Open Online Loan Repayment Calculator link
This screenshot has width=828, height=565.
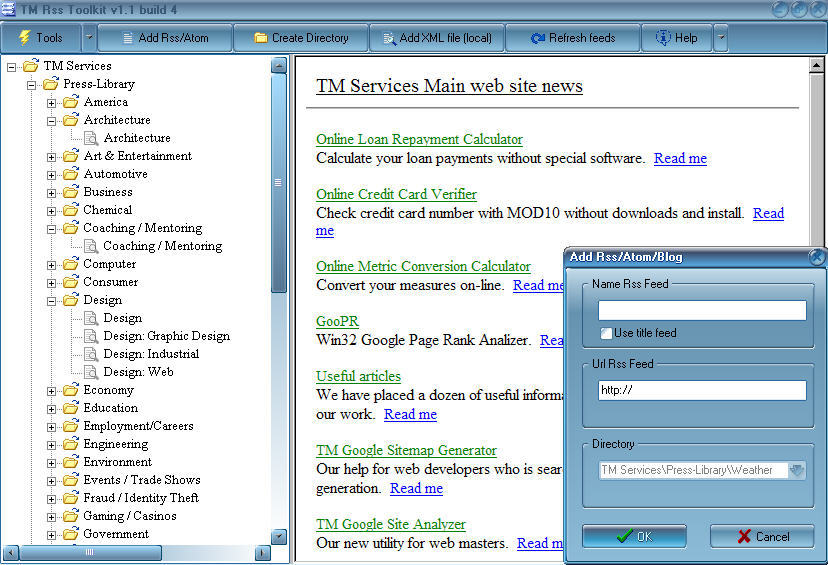[x=419, y=139]
